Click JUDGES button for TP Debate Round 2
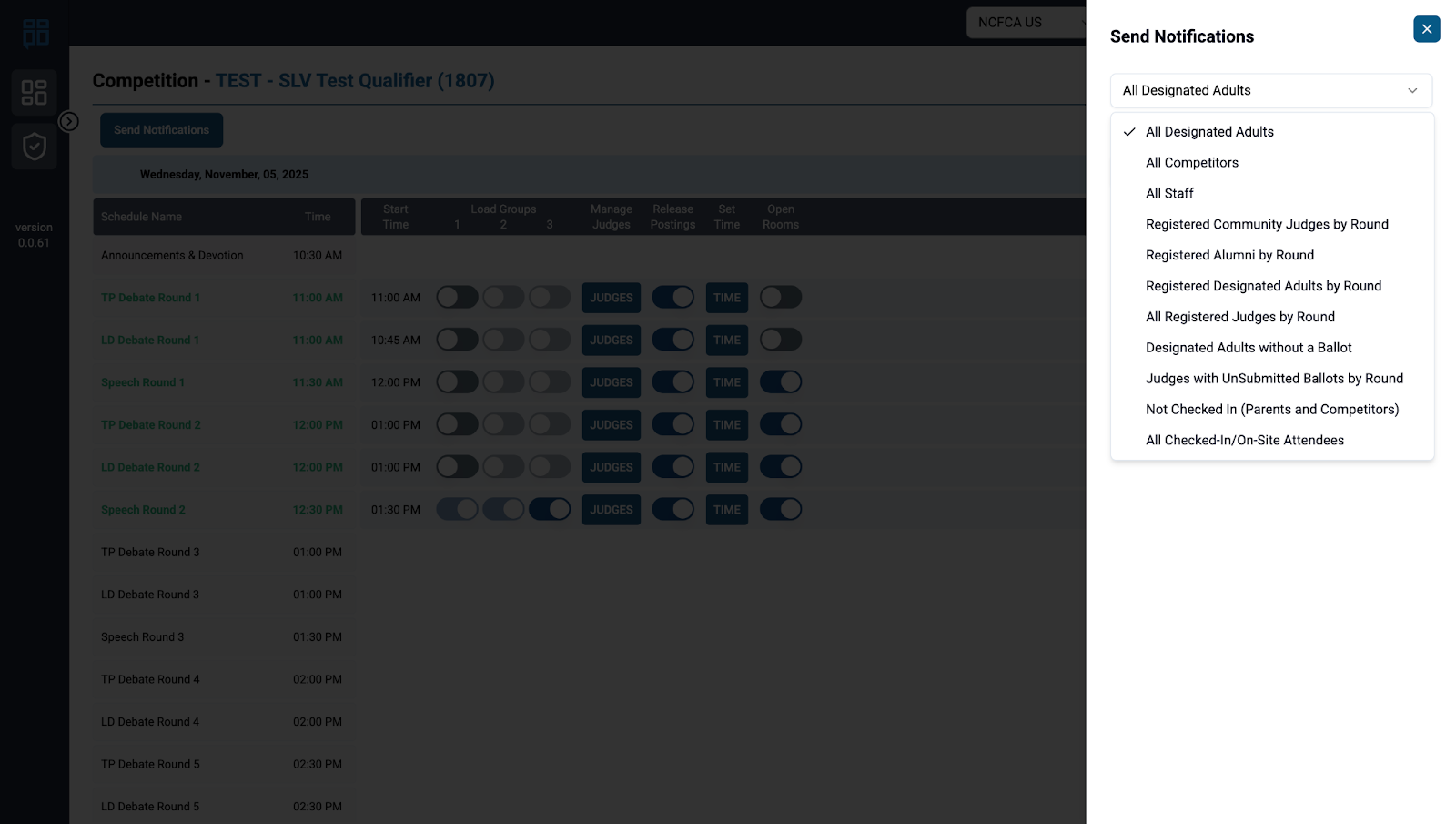Screen dimensions: 1456x824 point(611,425)
